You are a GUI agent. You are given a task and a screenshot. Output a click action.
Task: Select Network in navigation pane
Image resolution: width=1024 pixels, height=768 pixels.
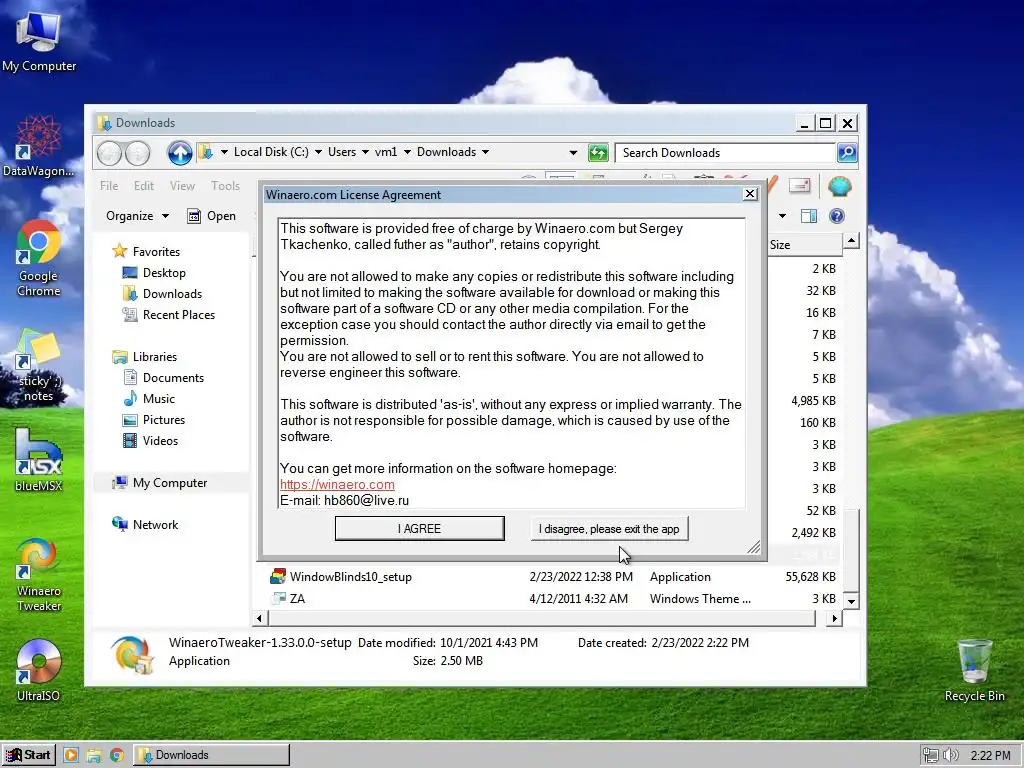click(x=145, y=524)
